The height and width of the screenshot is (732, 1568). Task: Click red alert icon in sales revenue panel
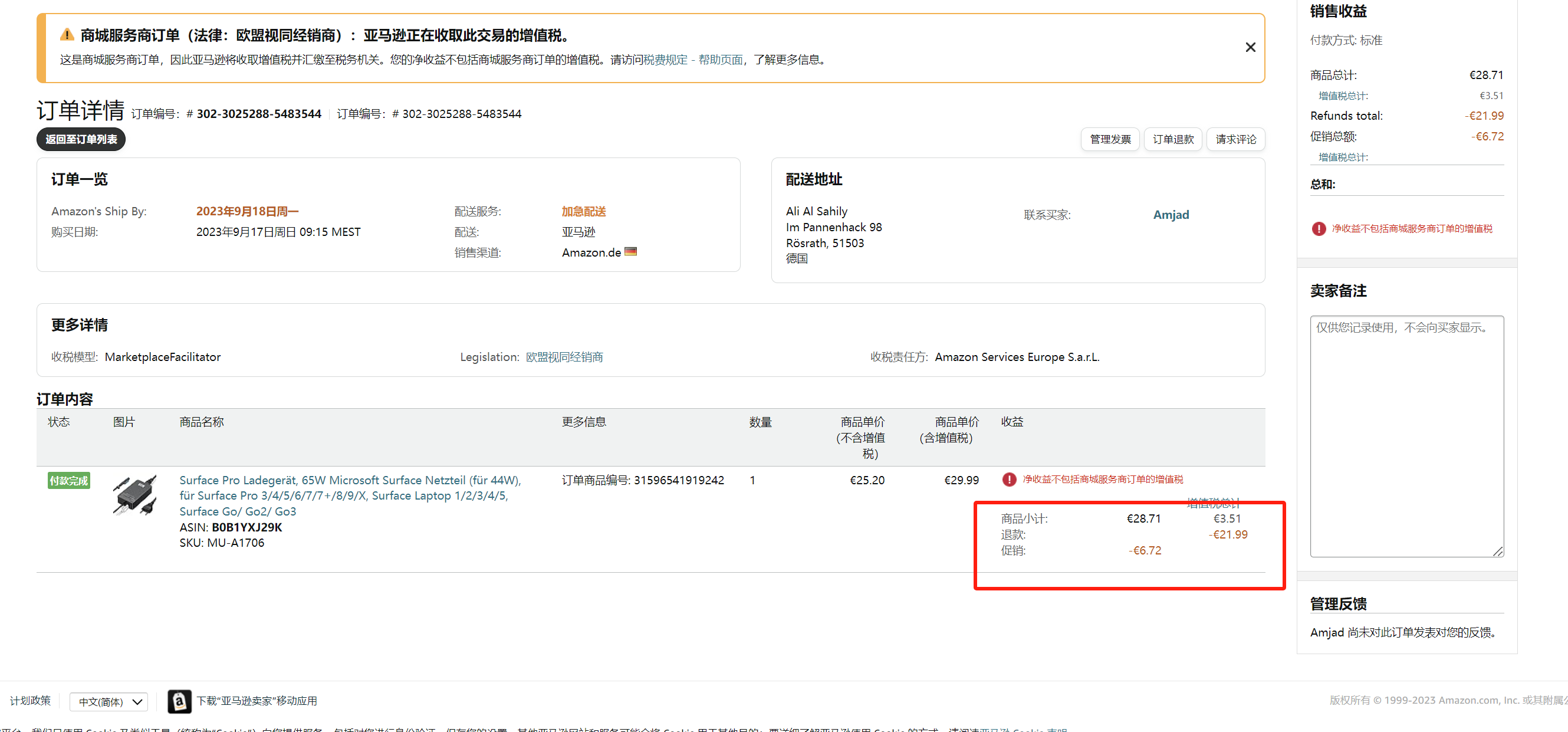(x=1319, y=228)
